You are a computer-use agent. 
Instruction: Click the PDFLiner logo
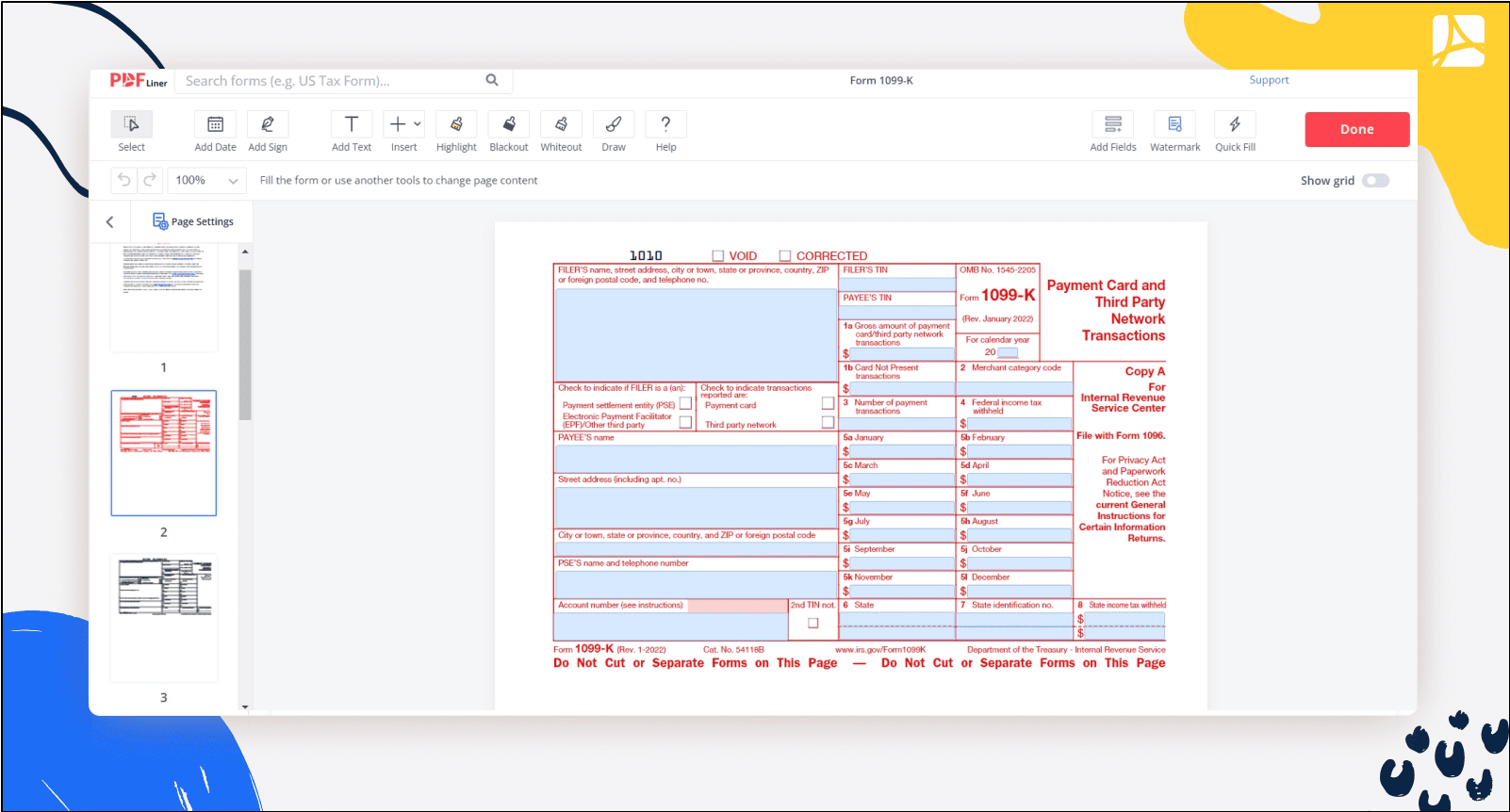pyautogui.click(x=138, y=81)
